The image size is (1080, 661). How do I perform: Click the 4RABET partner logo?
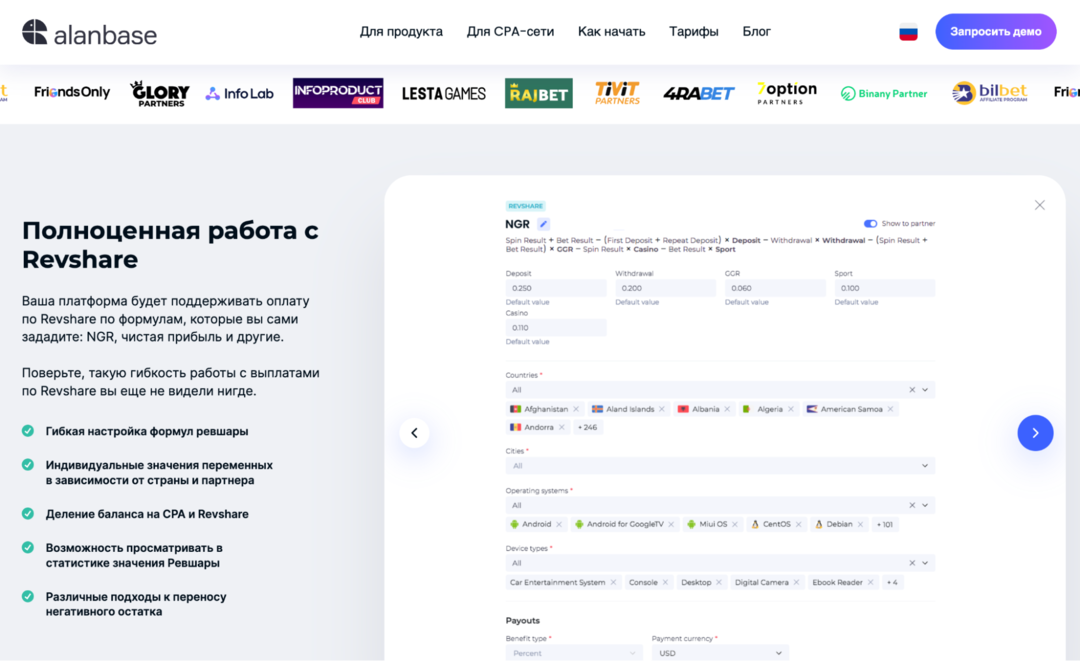click(698, 92)
